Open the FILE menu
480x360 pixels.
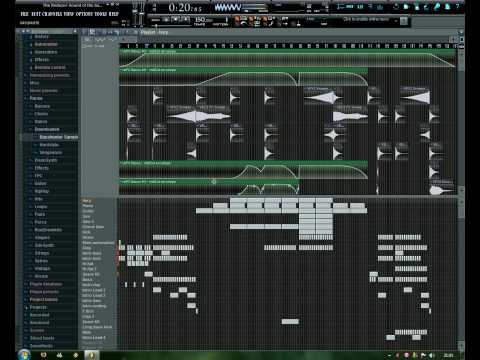click(x=25, y=14)
